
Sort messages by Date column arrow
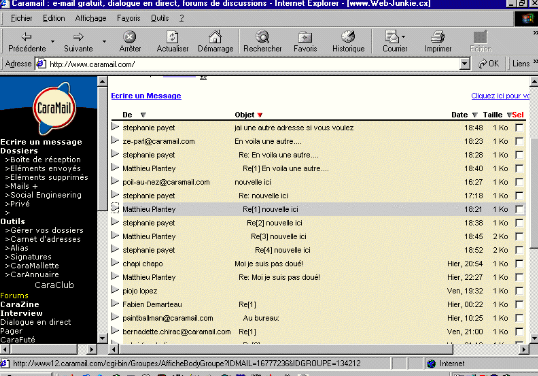click(475, 115)
